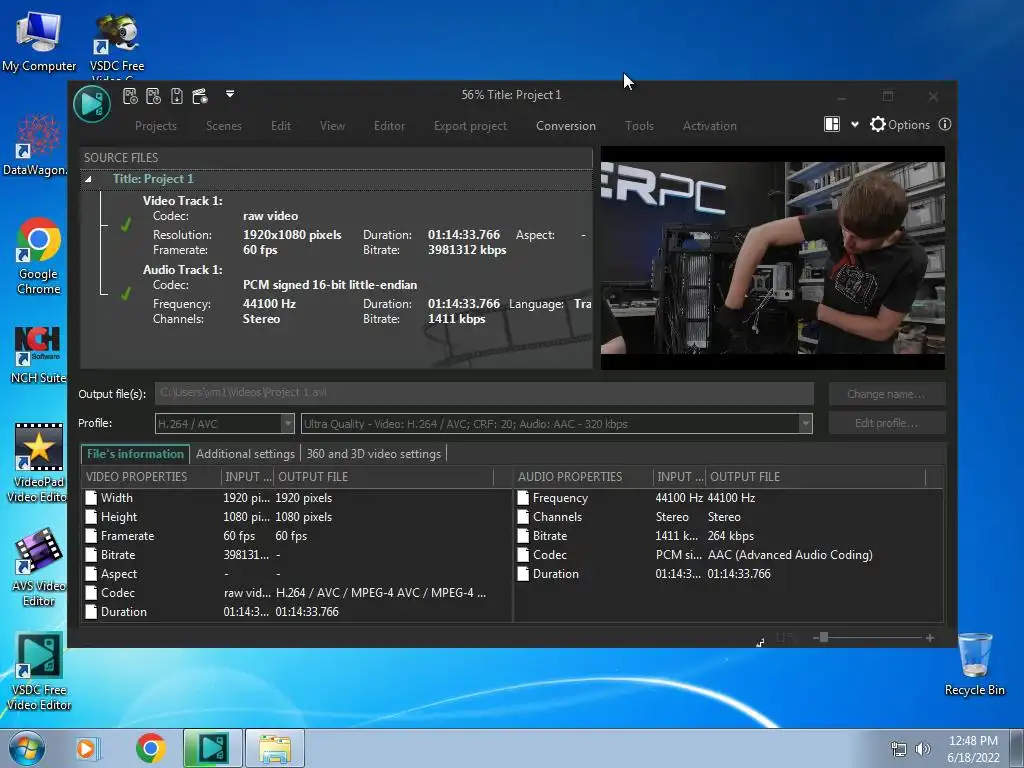Select the video Bitrate property row
The height and width of the screenshot is (768, 1024).
[x=296, y=554]
